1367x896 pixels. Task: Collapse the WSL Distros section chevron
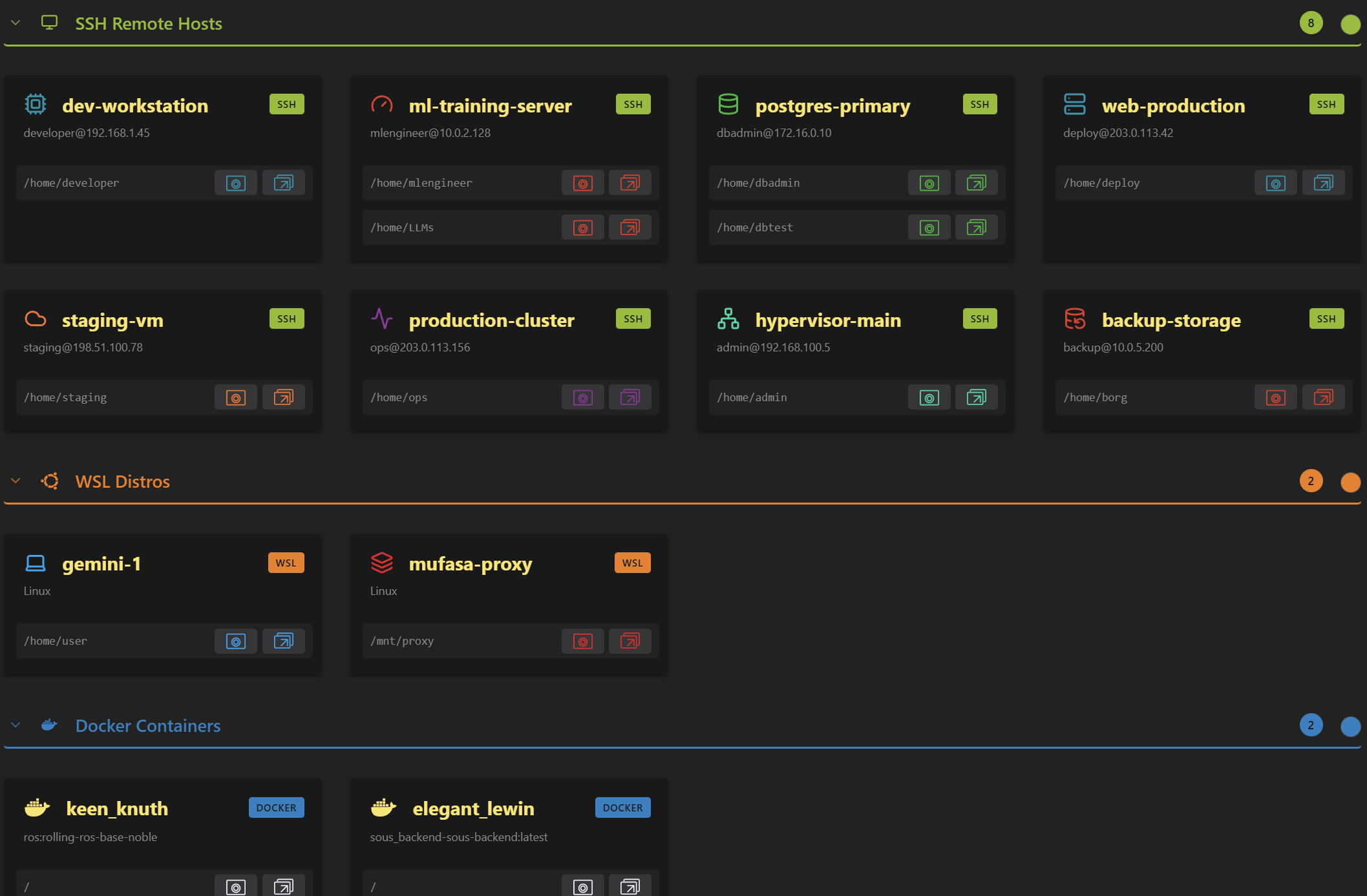(16, 481)
